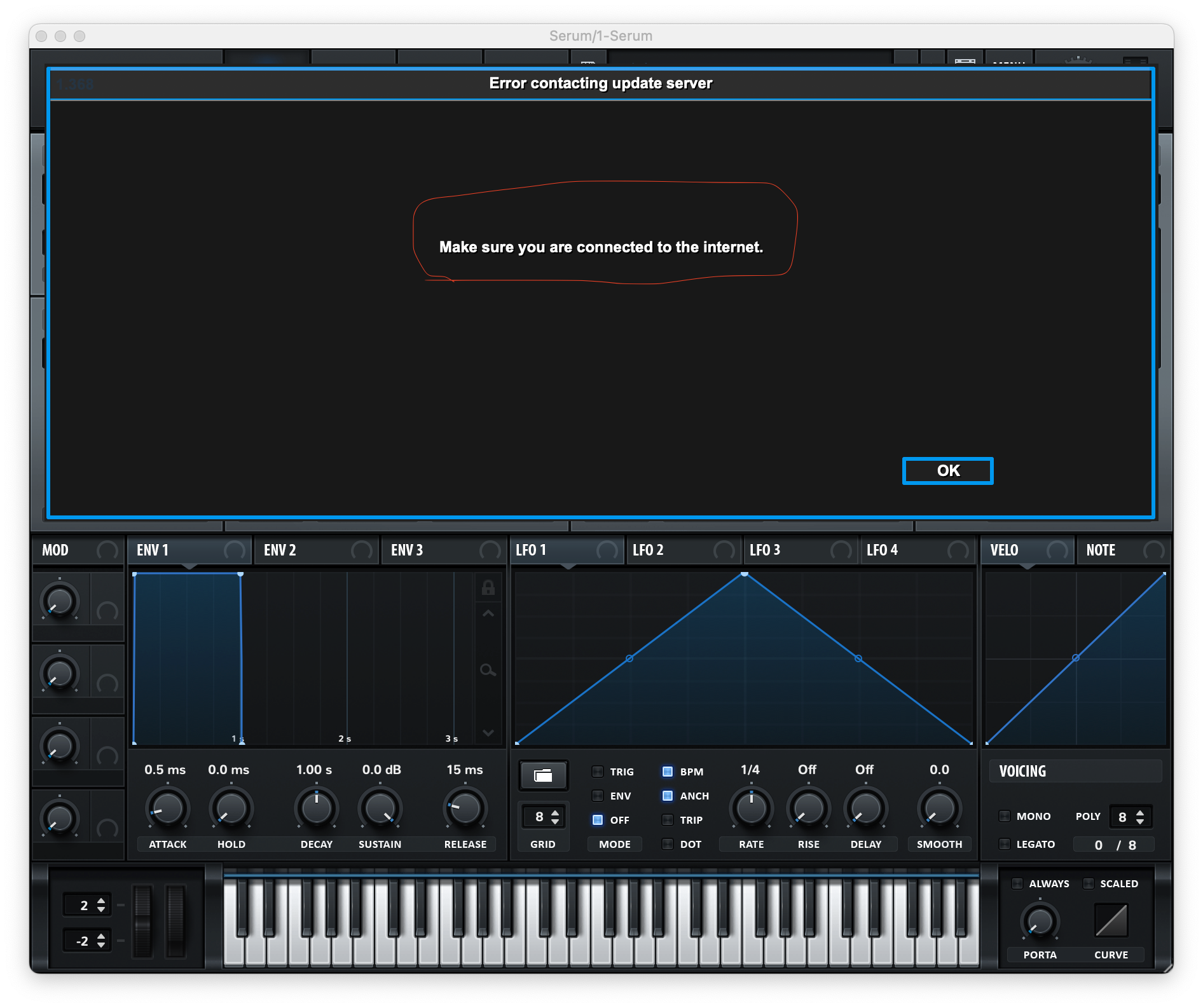Click the LFO 1 modulation source icon
Viewport: 1203px width, 1008px height.
click(607, 550)
